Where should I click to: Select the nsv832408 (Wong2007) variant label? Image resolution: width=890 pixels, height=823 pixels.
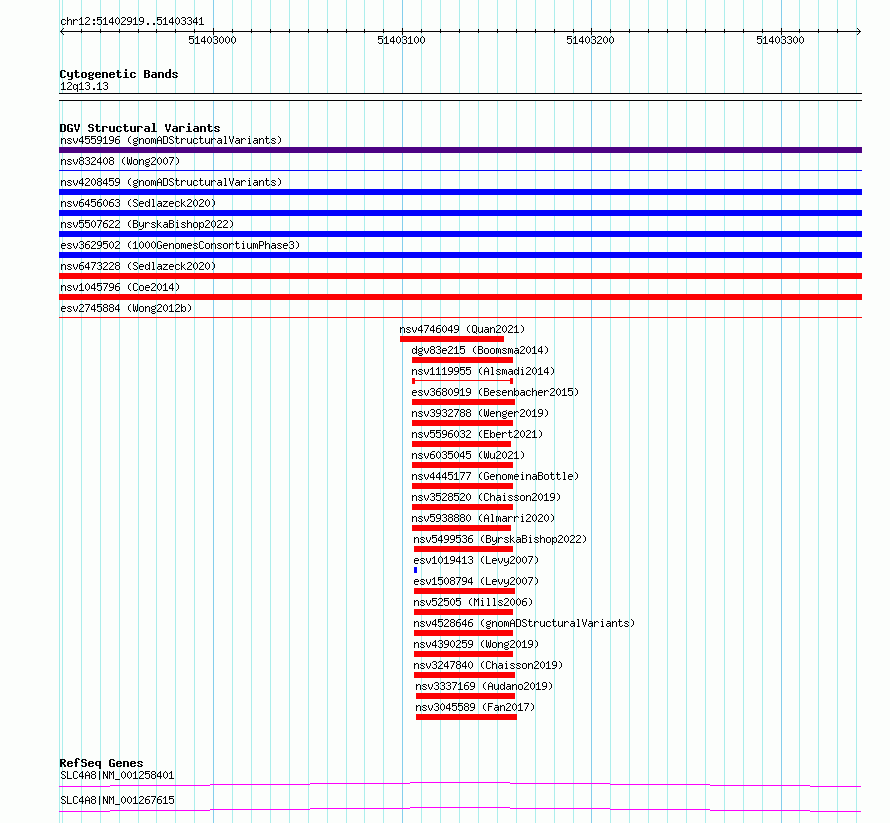click(x=120, y=161)
